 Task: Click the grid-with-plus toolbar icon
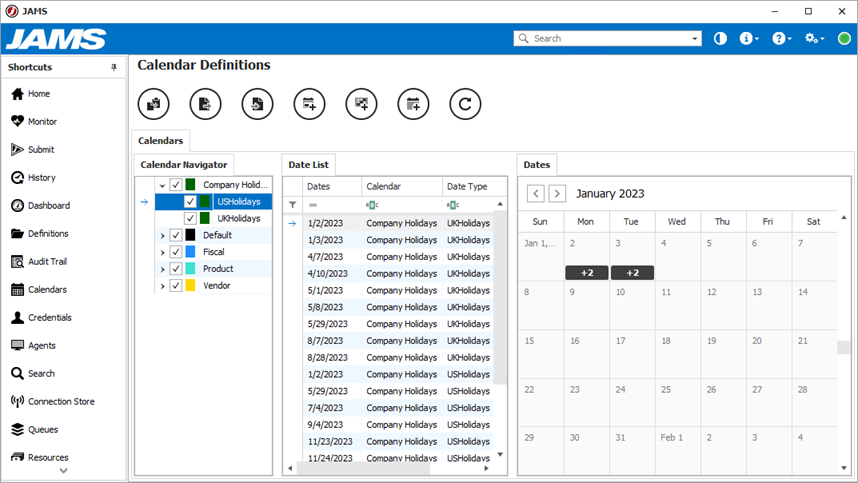click(x=361, y=104)
